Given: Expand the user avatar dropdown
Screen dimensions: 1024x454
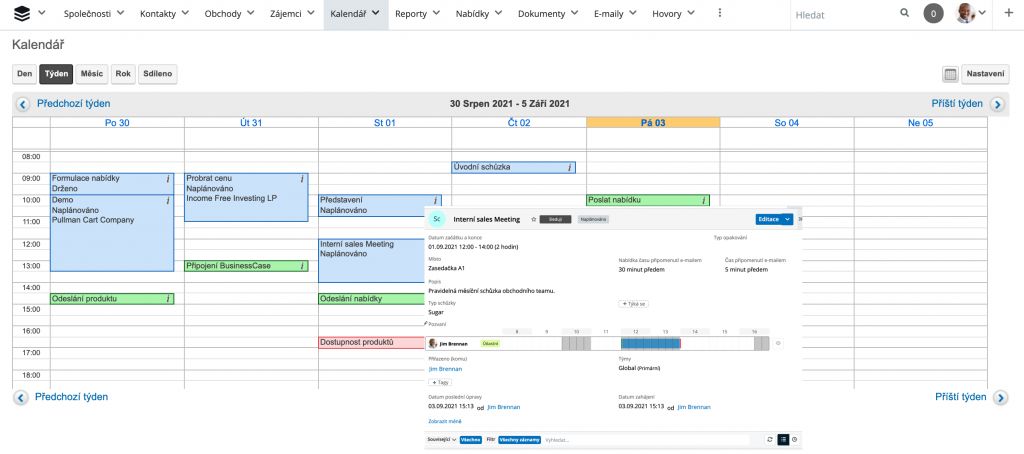Looking at the screenshot, I should [981, 14].
